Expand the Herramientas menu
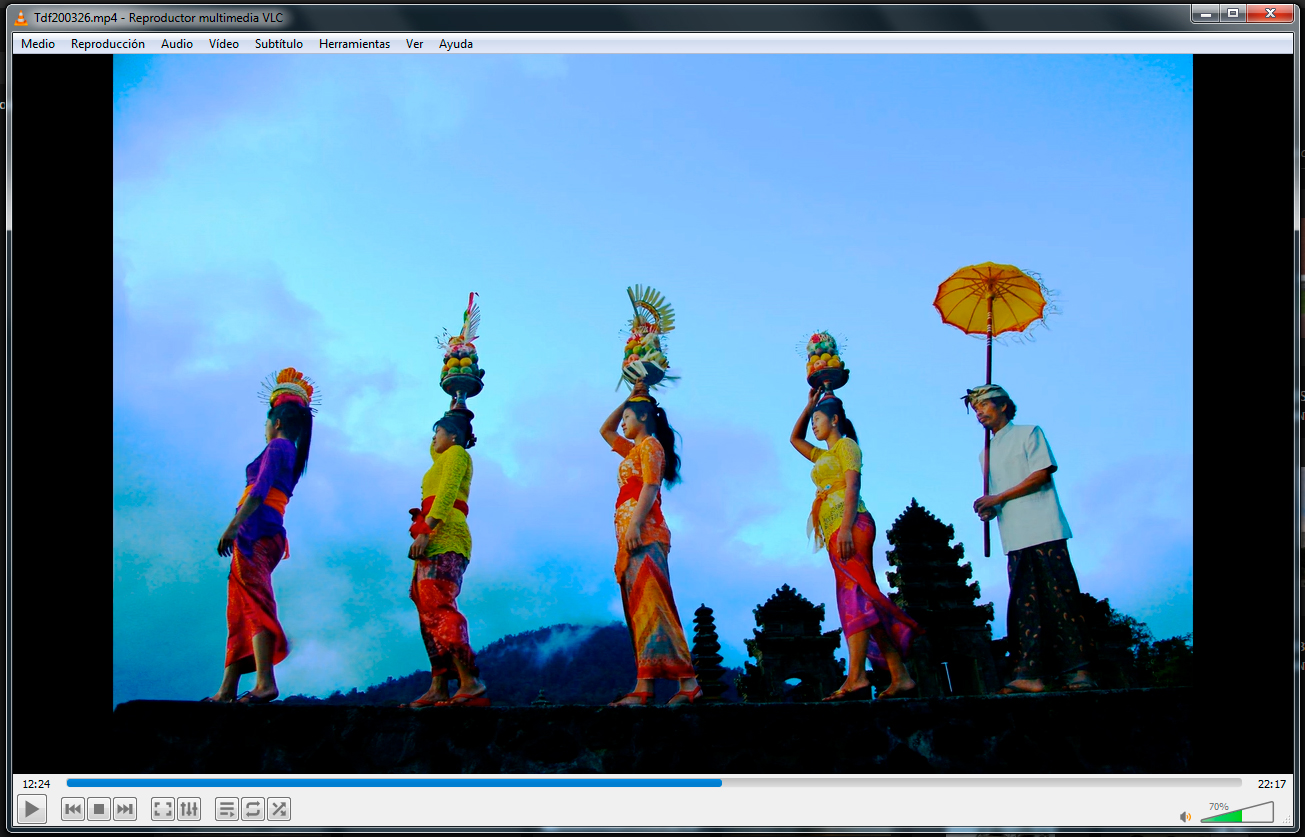 click(354, 44)
